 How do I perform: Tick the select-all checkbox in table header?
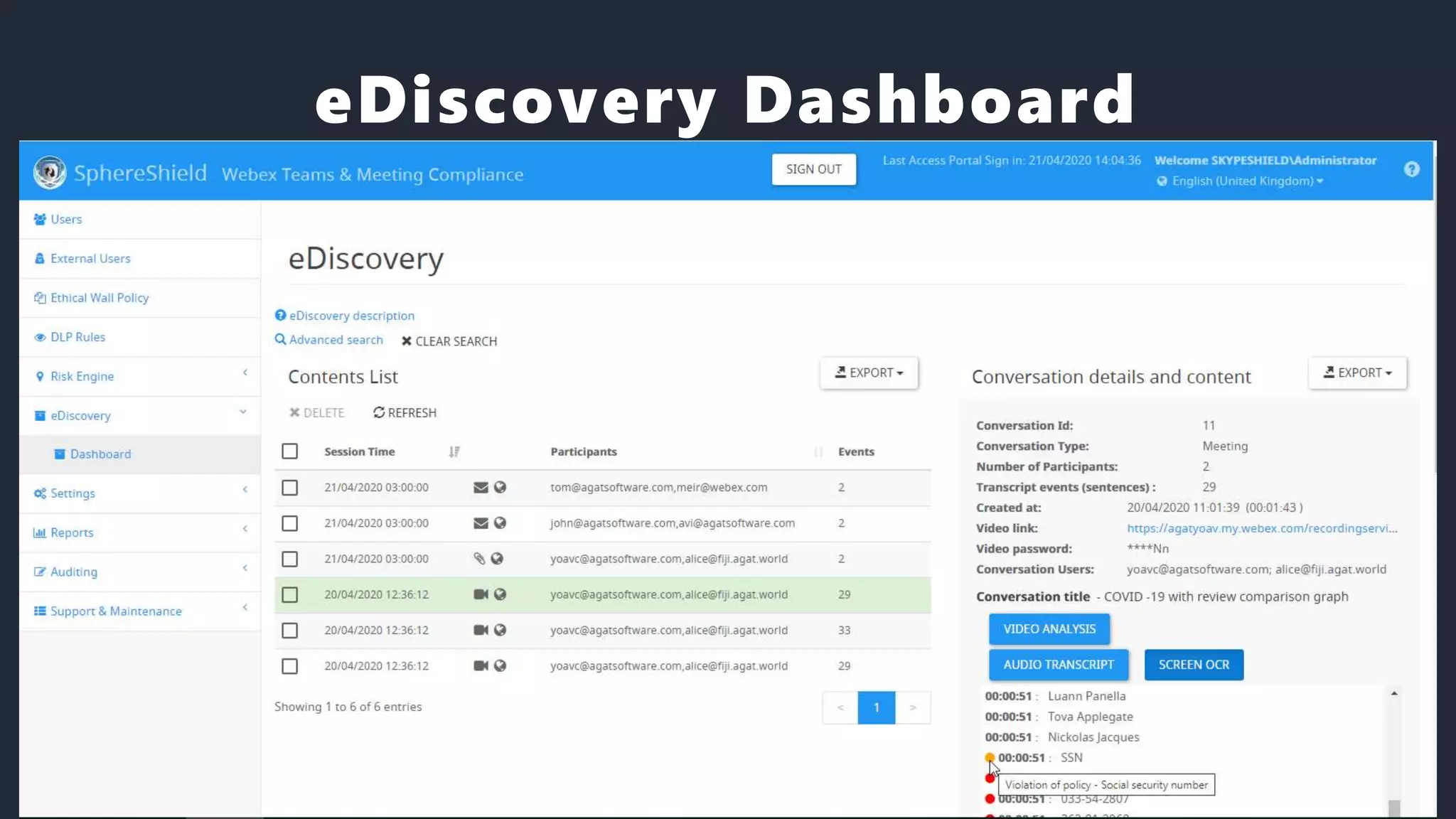tap(289, 451)
